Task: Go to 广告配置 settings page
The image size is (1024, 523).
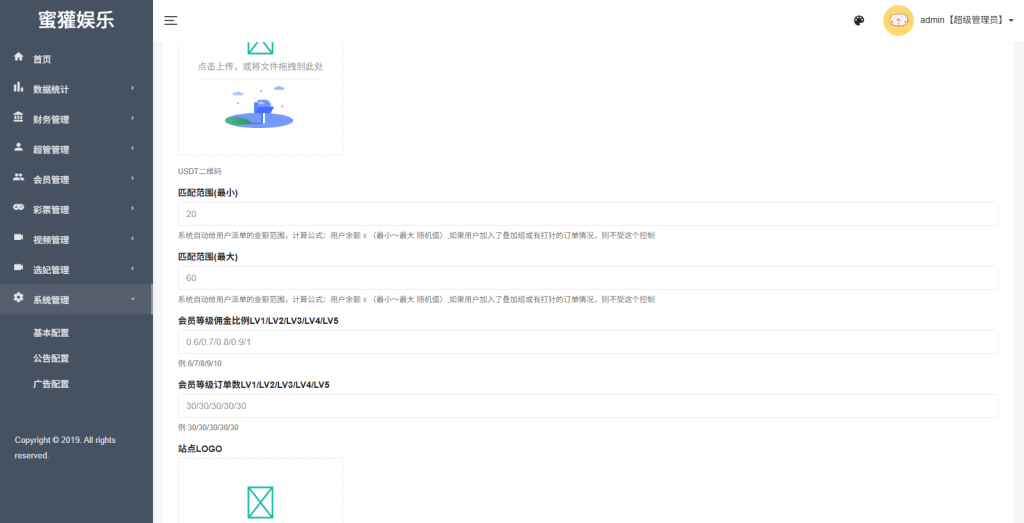Action: point(51,384)
